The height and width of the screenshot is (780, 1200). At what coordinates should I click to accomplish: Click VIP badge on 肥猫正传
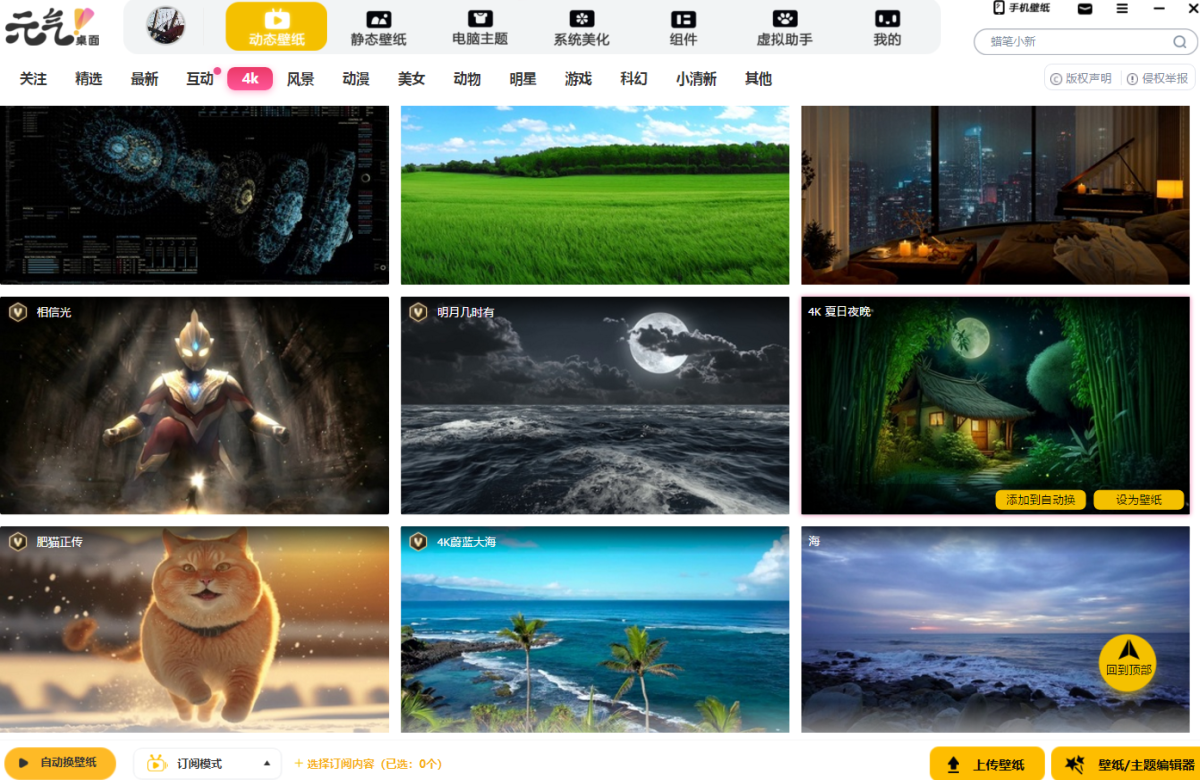click(17, 542)
